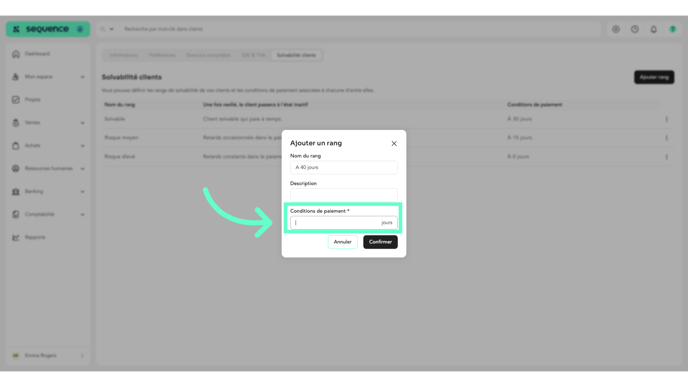Expand the Comptabilité menu chevron
The image size is (688, 387).
tap(82, 215)
